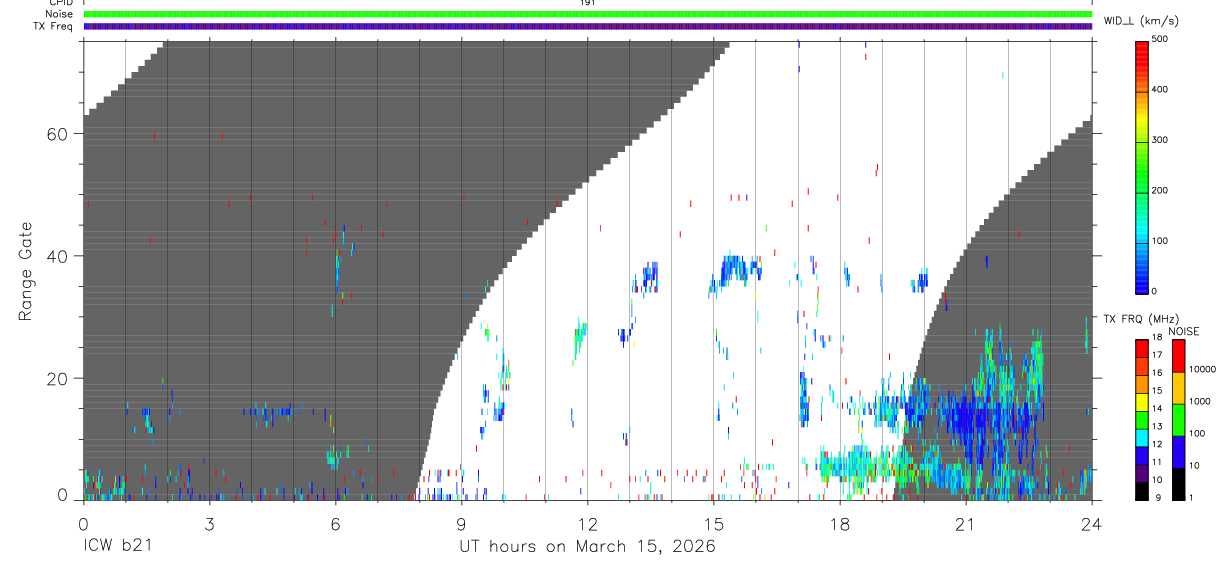Click the 400 tick on the width color bar

(x=1162, y=89)
